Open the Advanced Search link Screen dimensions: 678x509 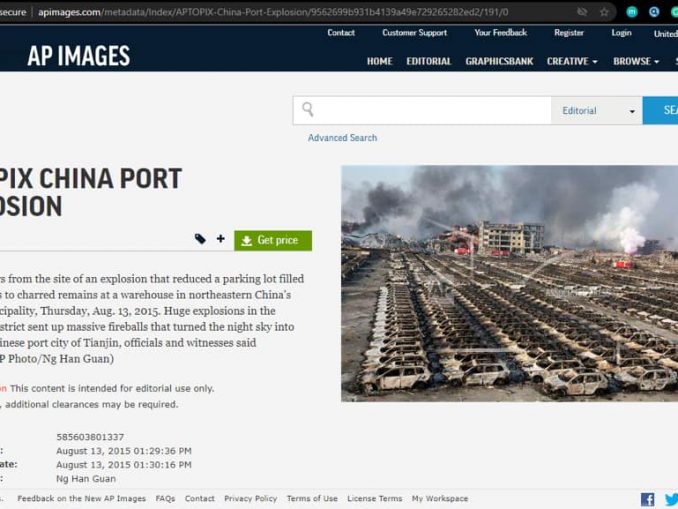(x=342, y=138)
